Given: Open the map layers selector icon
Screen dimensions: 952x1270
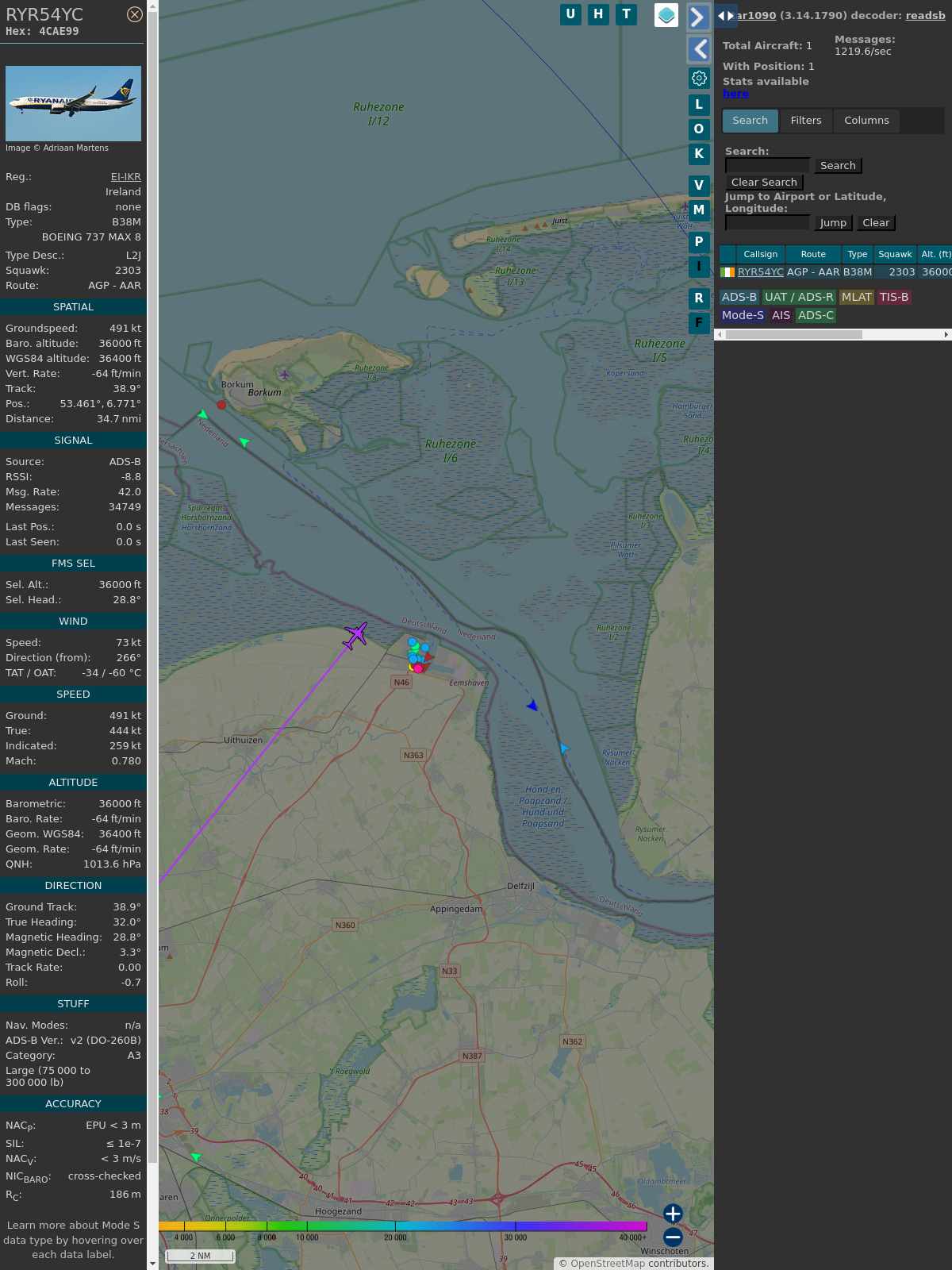Looking at the screenshot, I should pos(666,15).
